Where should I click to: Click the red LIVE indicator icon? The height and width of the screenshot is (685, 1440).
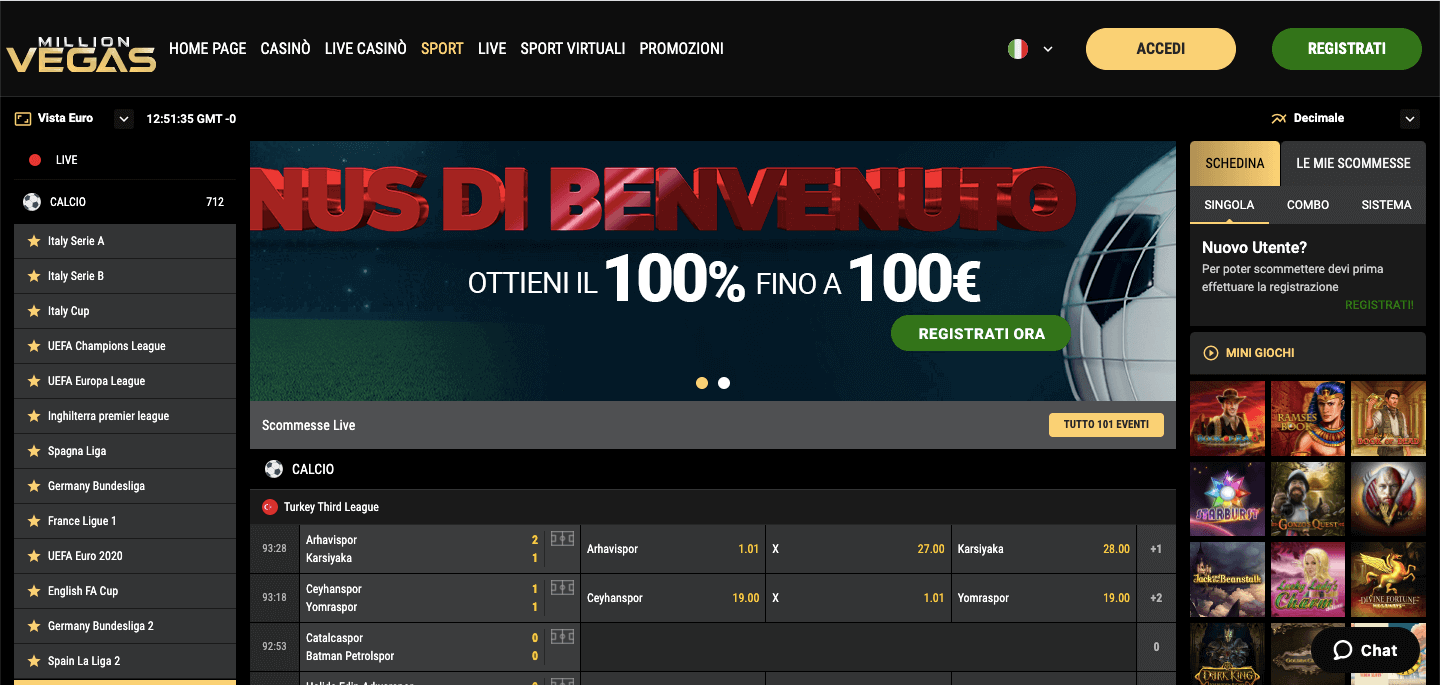click(x=35, y=160)
